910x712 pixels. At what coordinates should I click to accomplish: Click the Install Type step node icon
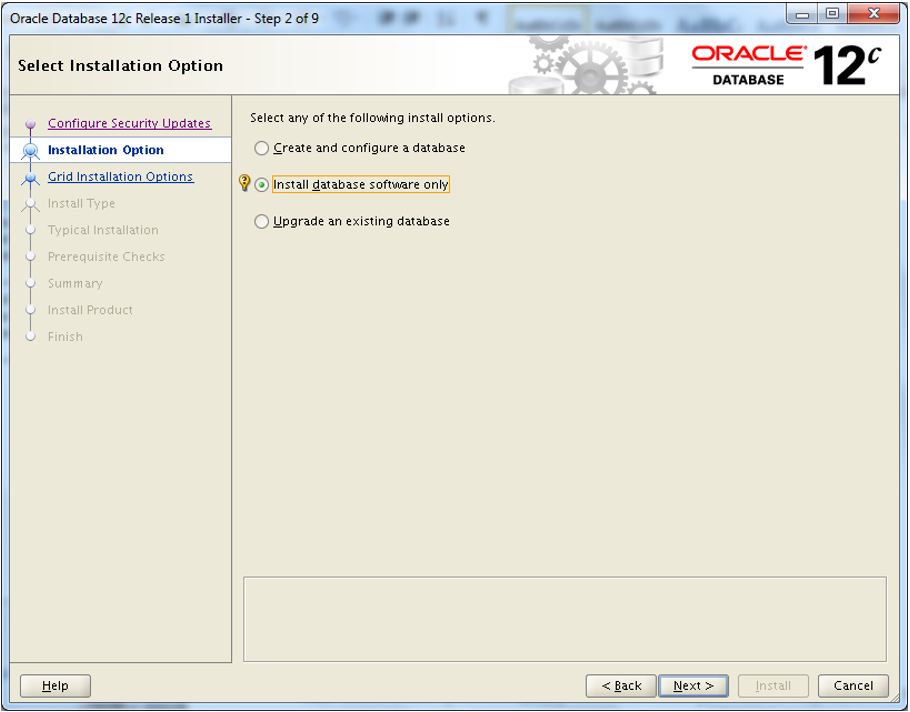(30, 204)
